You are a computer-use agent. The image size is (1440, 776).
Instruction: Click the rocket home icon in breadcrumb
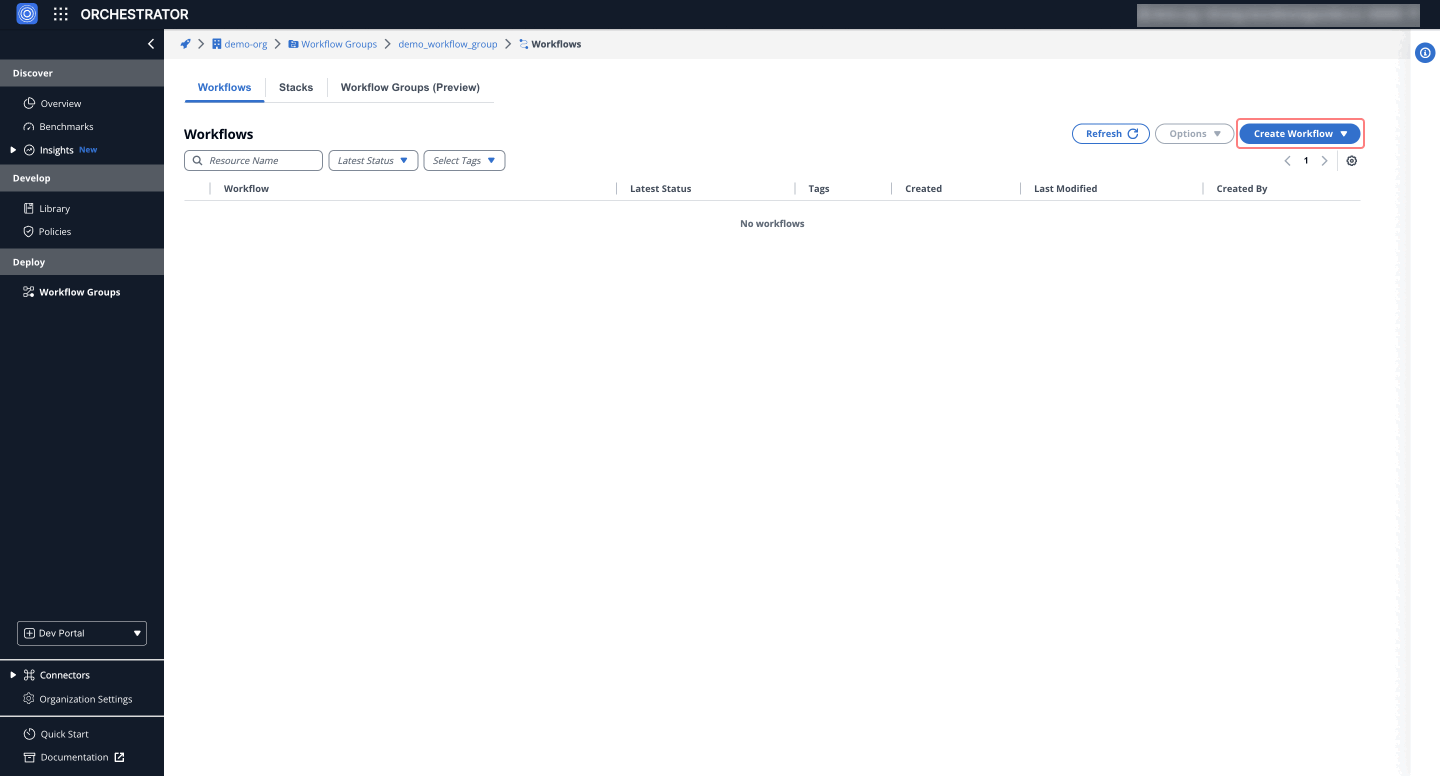point(185,43)
